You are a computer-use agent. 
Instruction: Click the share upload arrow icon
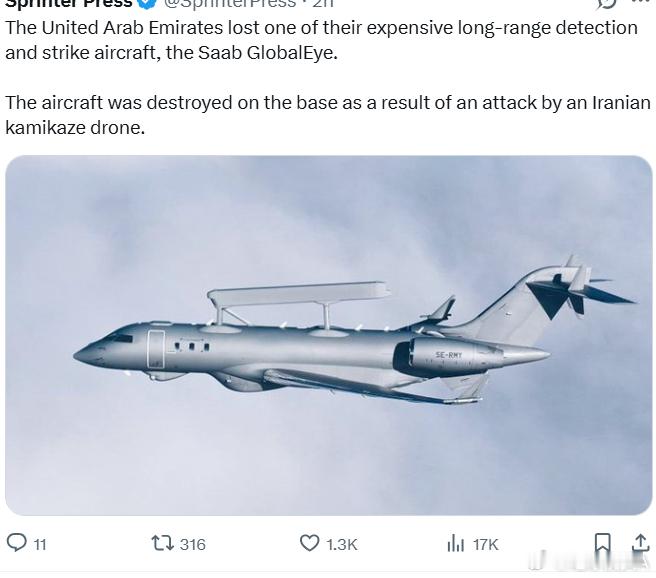(x=640, y=543)
